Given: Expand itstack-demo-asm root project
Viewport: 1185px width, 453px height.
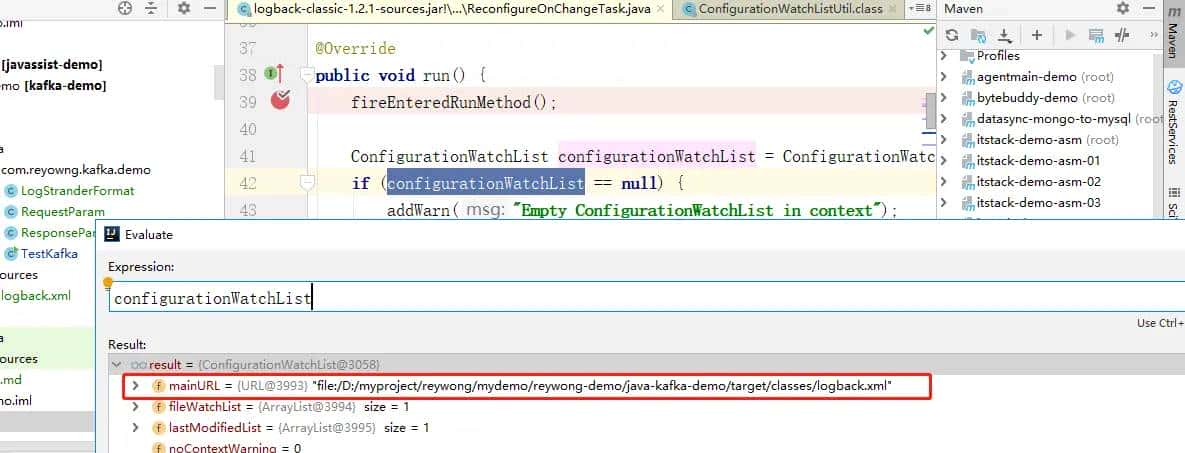Looking at the screenshot, I should click(944, 140).
